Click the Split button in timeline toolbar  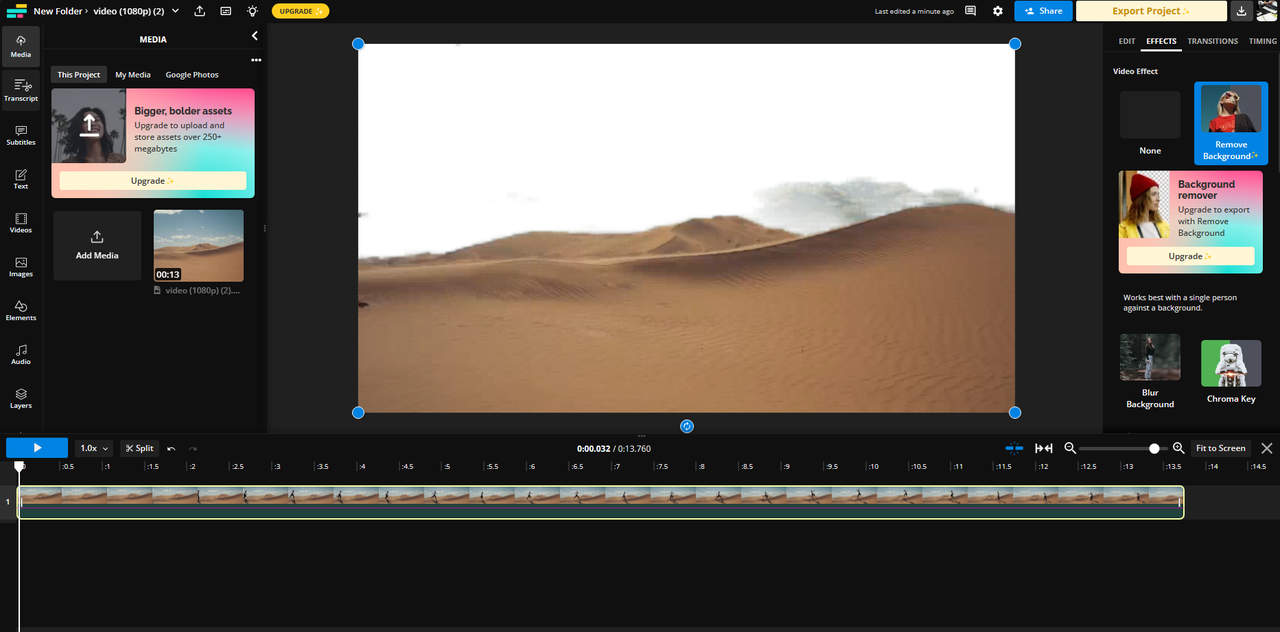[x=140, y=448]
